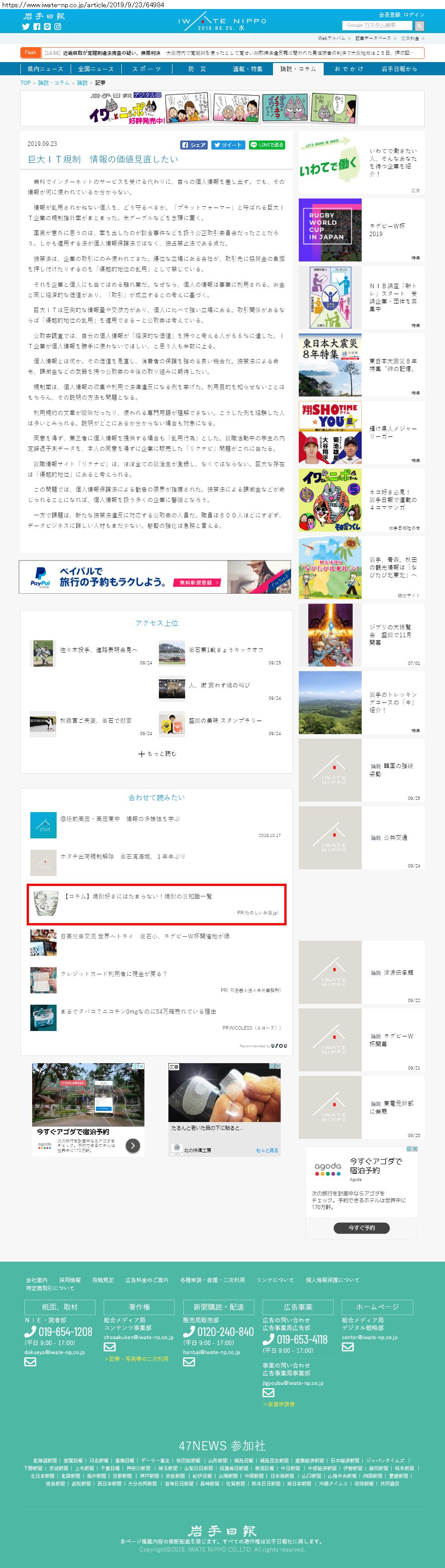The image size is (445, 1568).
Task: Select the 論説・コラム navigation tab
Action: (x=298, y=69)
